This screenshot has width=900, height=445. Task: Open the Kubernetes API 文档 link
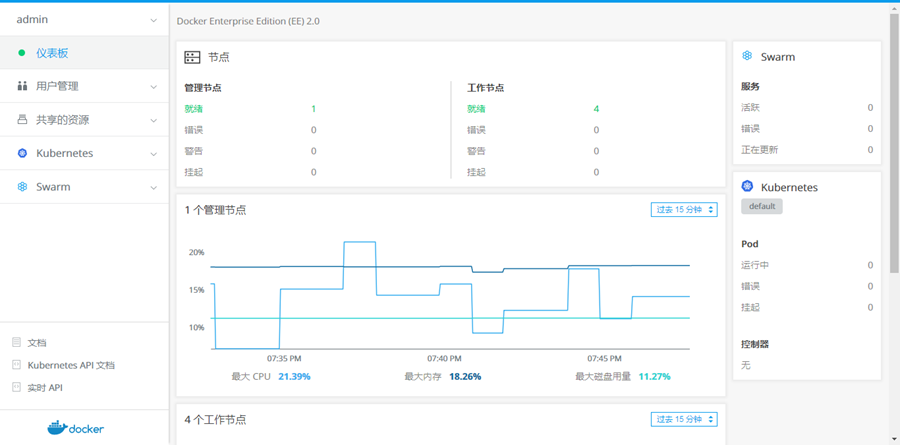(x=71, y=365)
